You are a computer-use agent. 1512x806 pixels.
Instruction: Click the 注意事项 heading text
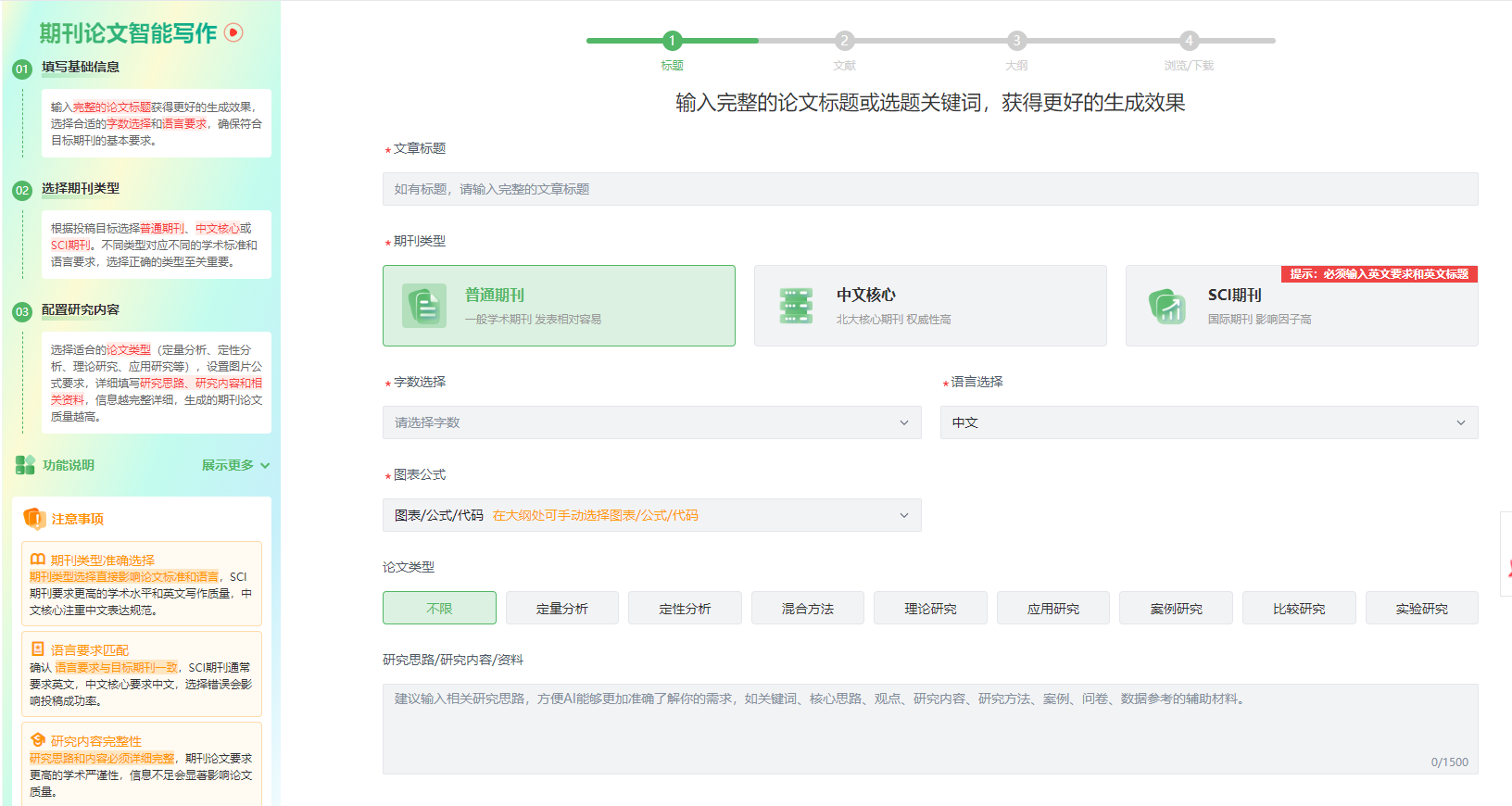pyautogui.click(x=78, y=519)
